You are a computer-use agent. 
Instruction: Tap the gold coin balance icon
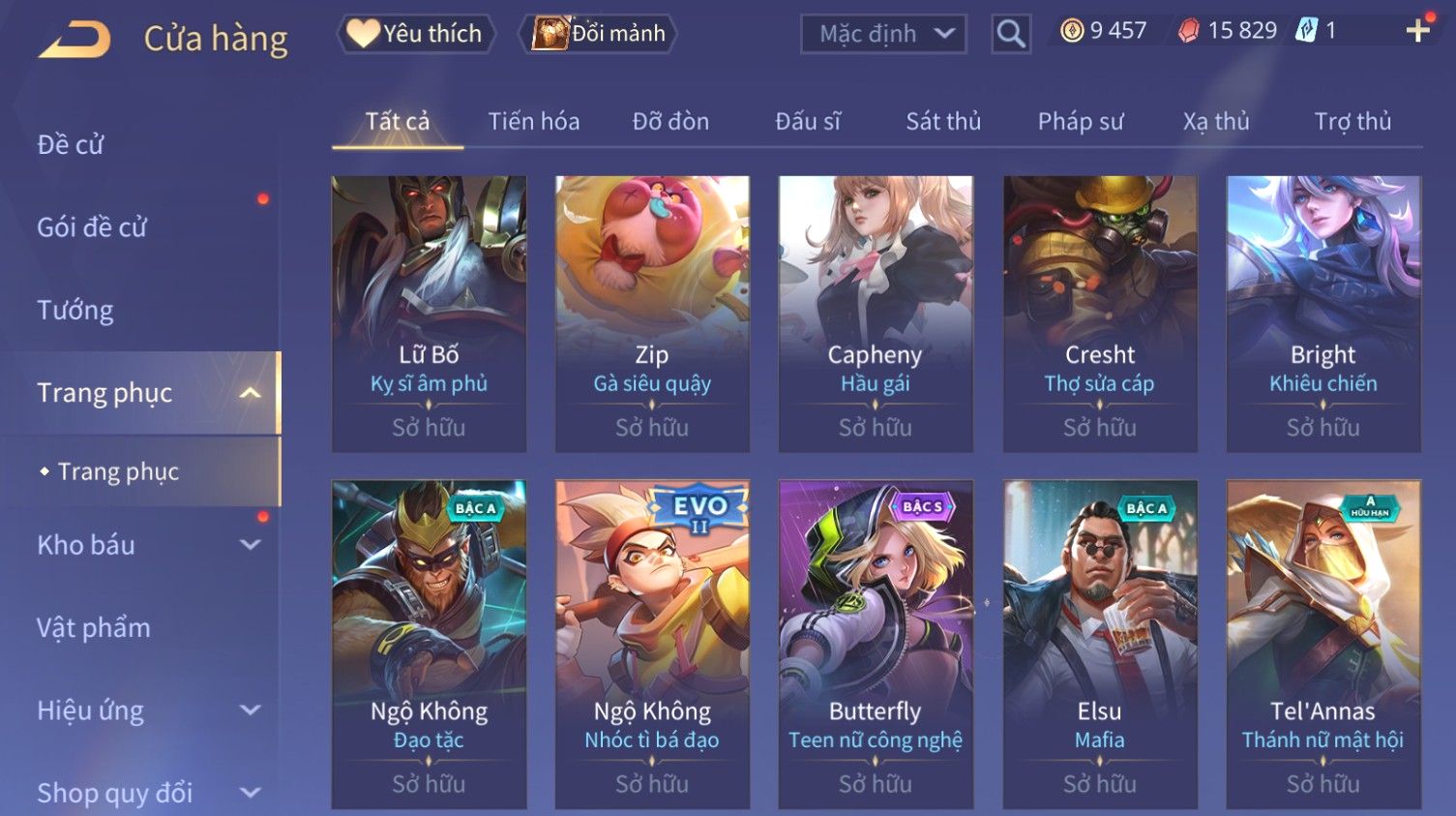tap(1071, 31)
